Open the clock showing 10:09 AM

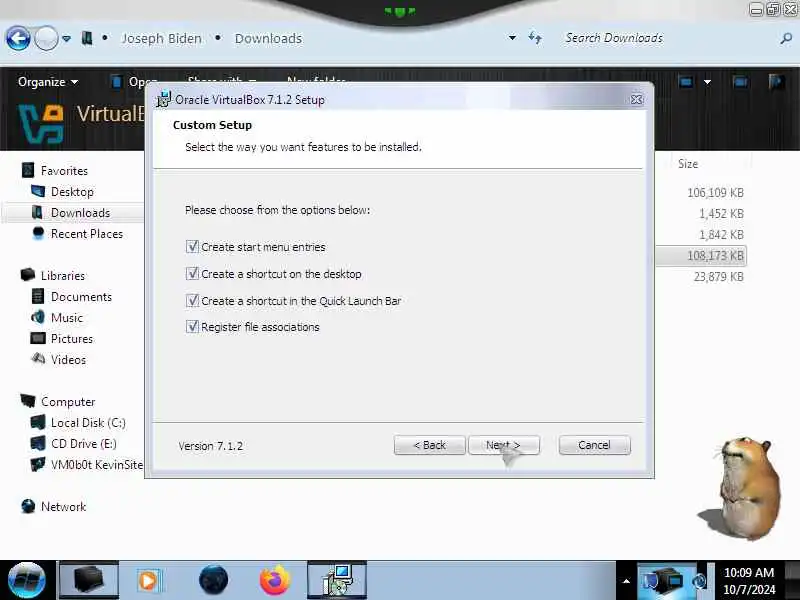point(749,581)
